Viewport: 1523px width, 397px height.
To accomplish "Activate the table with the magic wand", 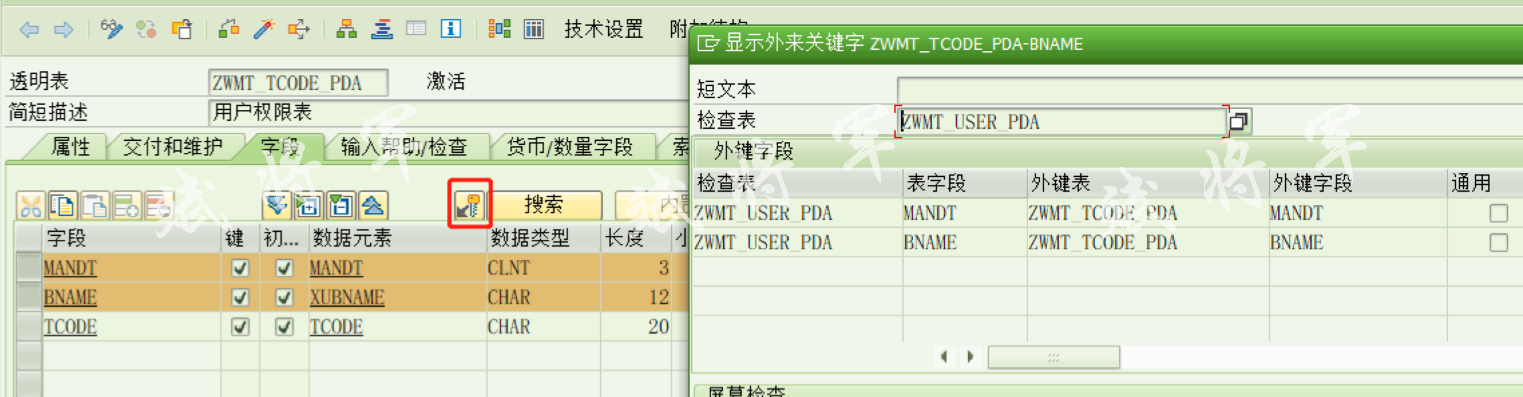I will (x=263, y=29).
